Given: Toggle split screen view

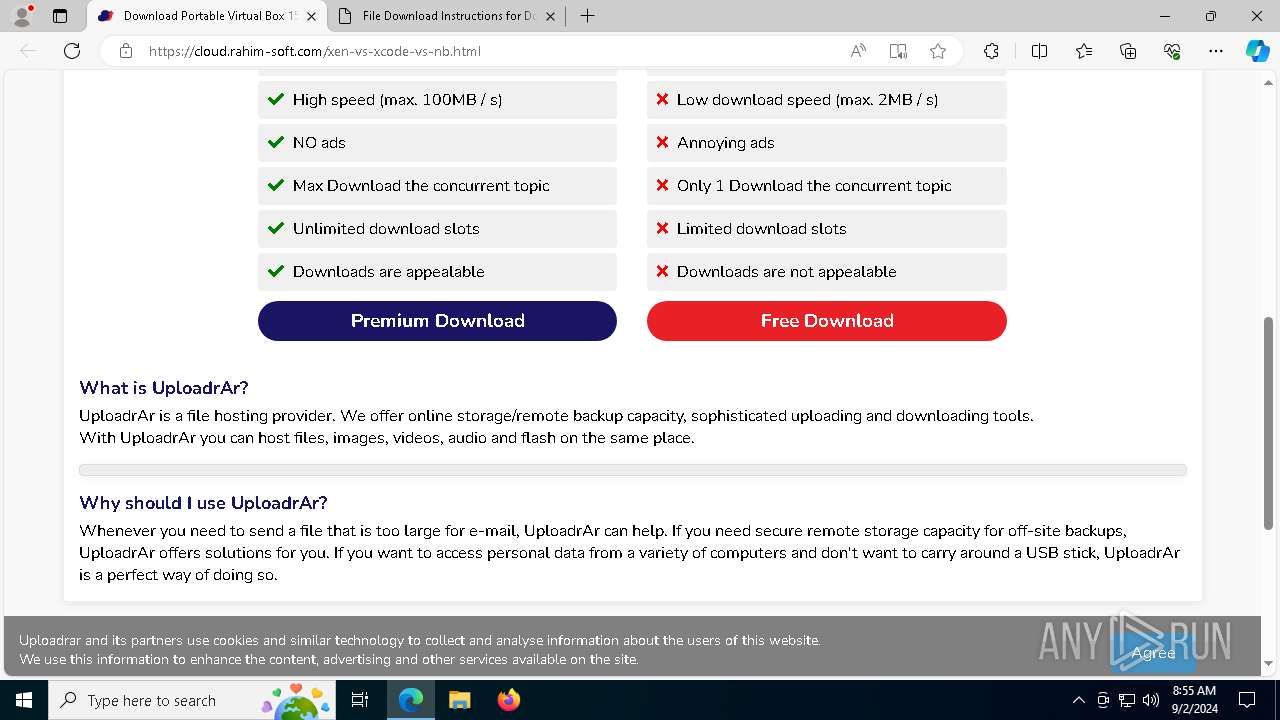Looking at the screenshot, I should point(1039,51).
